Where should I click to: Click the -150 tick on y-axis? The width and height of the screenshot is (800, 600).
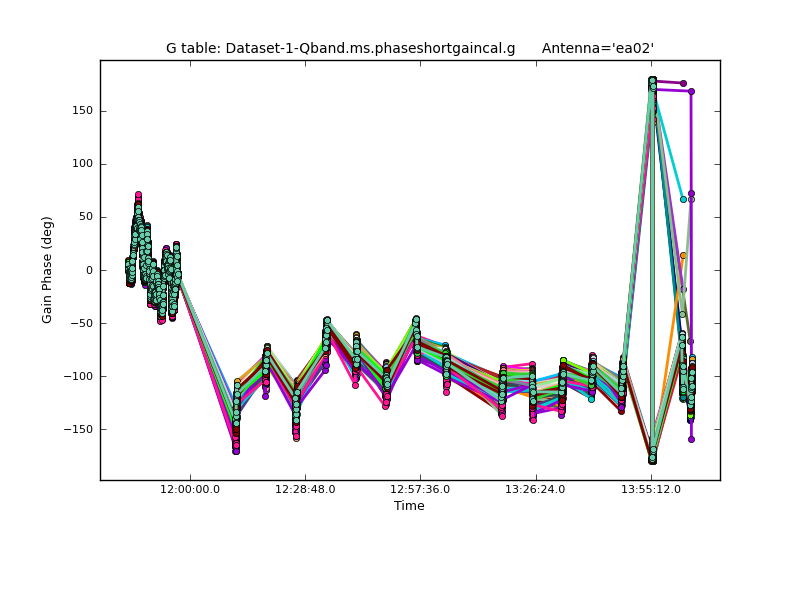click(78, 429)
